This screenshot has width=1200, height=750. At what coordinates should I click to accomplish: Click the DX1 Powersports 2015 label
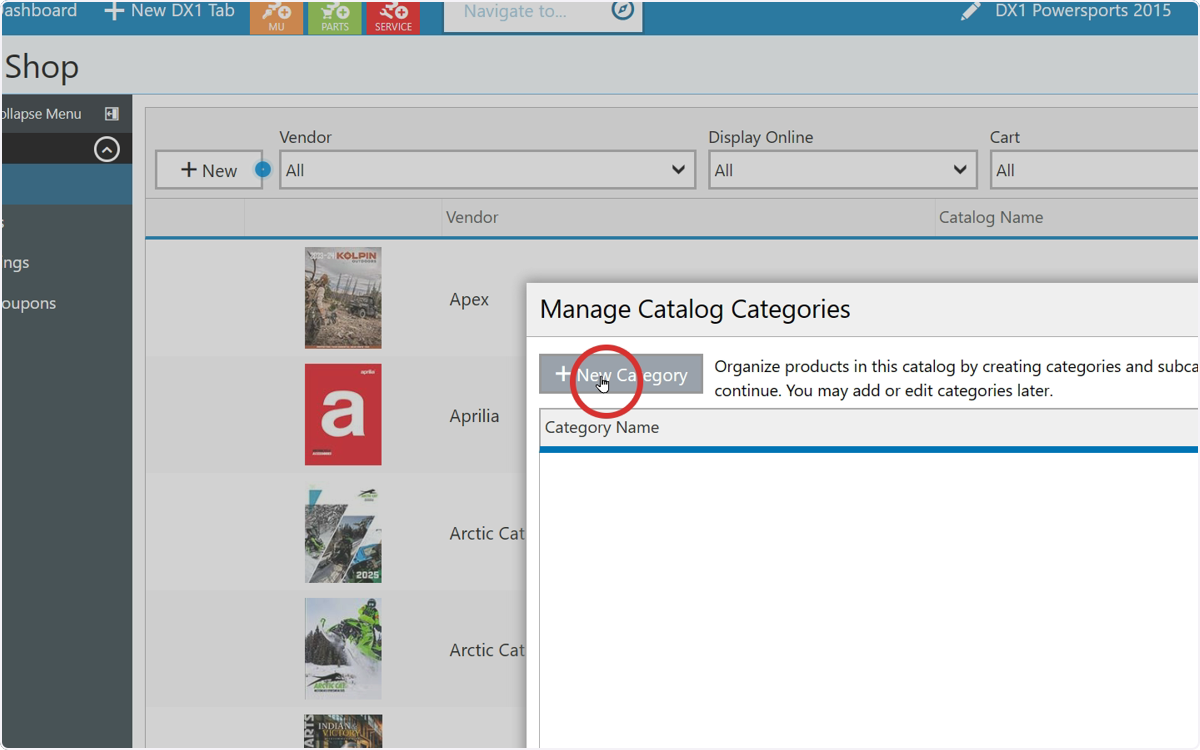tap(1083, 11)
